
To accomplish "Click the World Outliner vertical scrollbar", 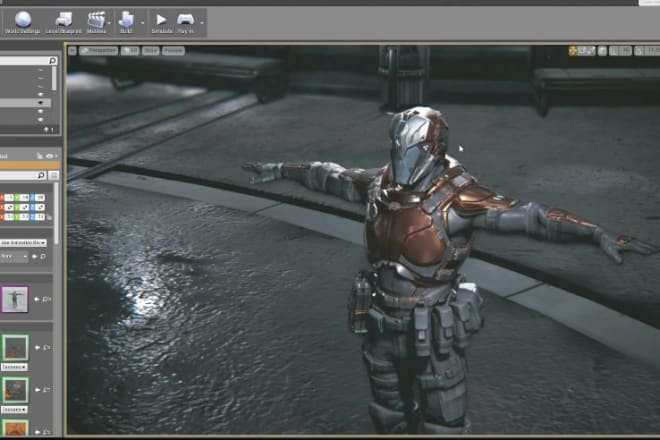I will 54,78.
